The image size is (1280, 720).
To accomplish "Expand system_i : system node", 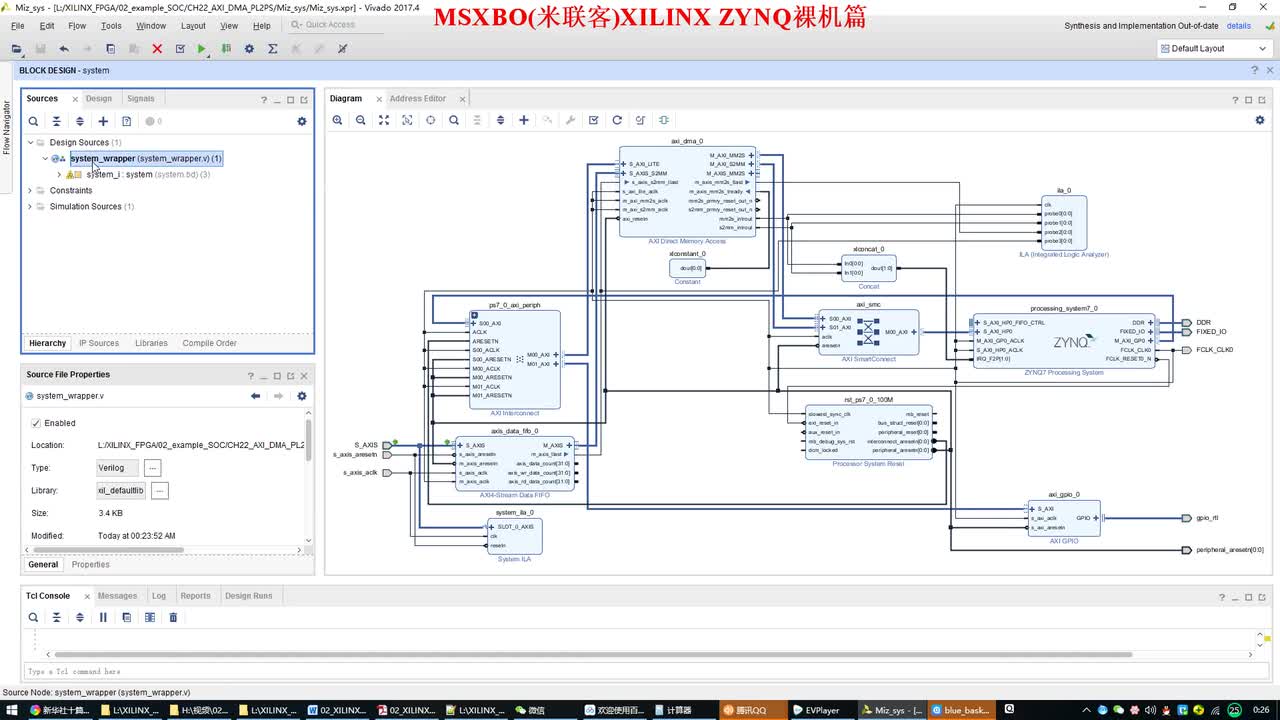I will pos(59,174).
